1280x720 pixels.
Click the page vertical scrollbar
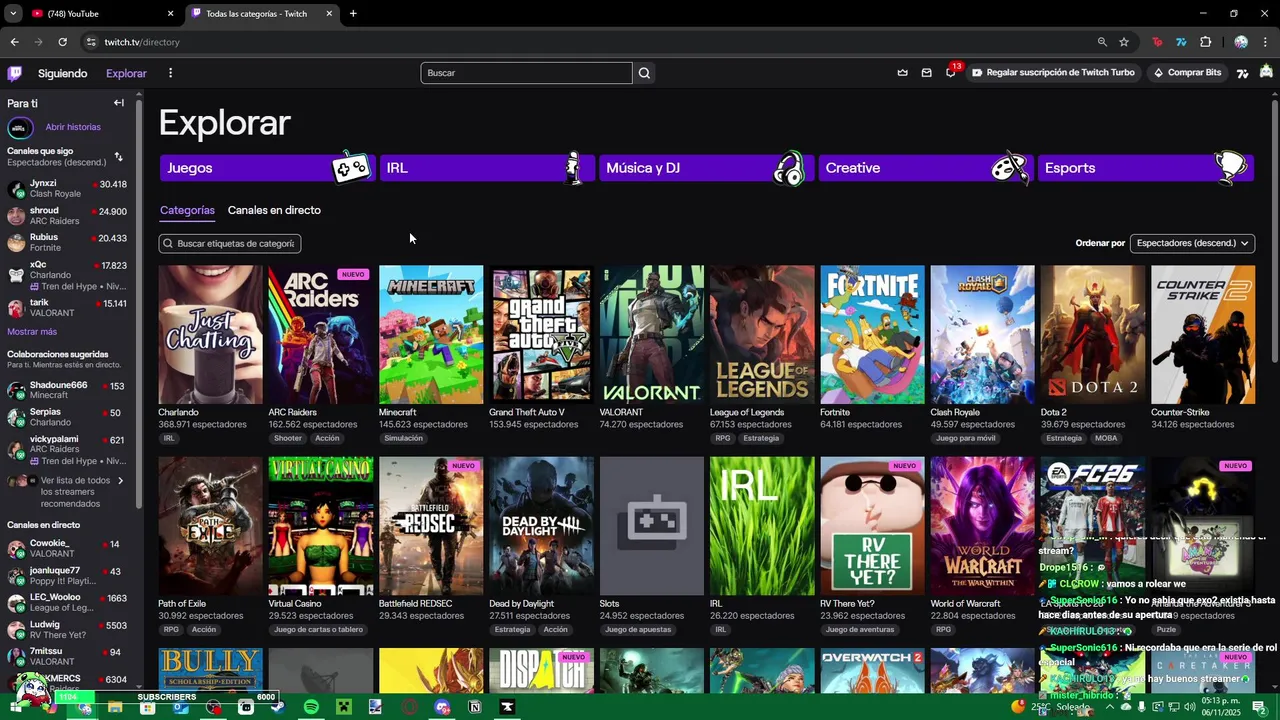coord(1274,230)
